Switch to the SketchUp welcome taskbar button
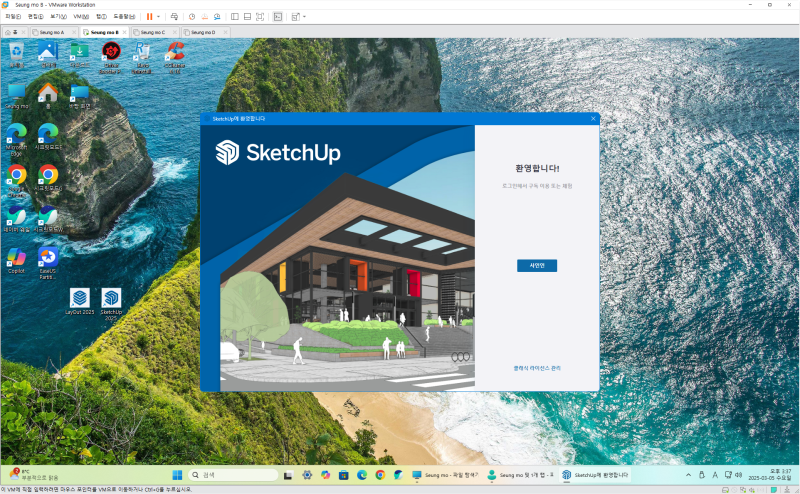The height and width of the screenshot is (494, 800). tap(595, 475)
